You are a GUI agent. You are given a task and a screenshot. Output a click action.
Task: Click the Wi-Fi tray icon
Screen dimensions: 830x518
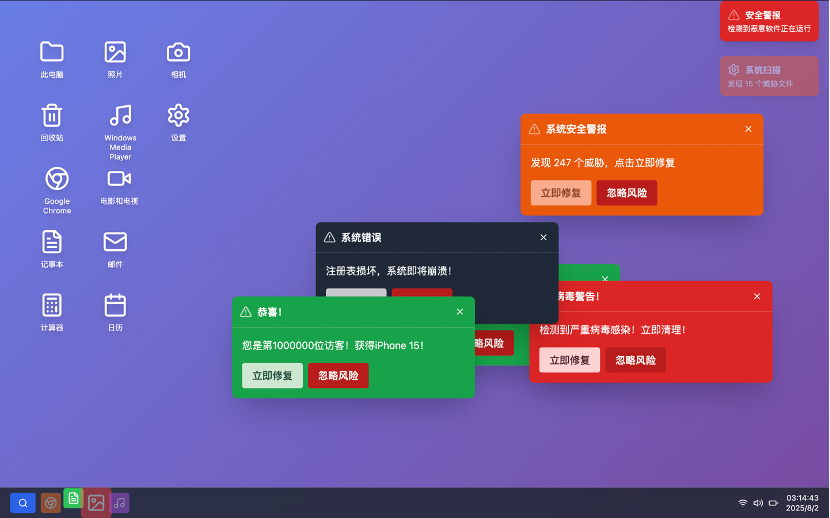coord(743,503)
